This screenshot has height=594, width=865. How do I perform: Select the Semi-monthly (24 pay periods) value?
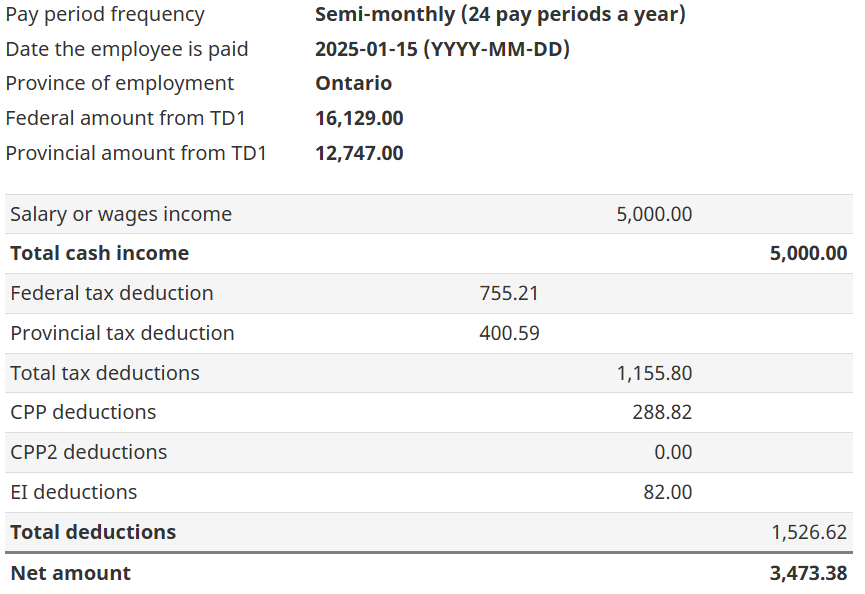(500, 15)
